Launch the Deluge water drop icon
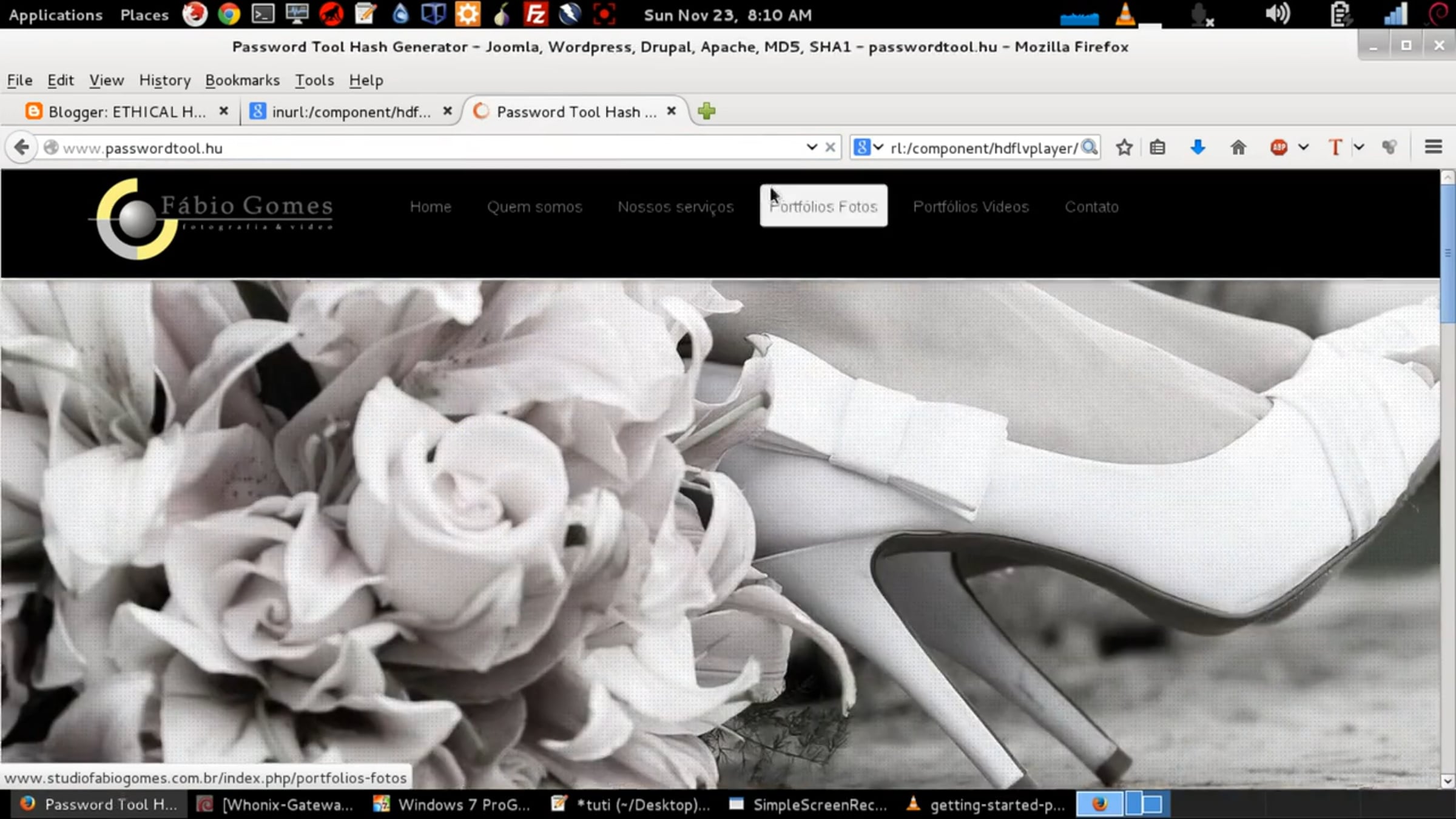The width and height of the screenshot is (1456, 819). pyautogui.click(x=400, y=14)
